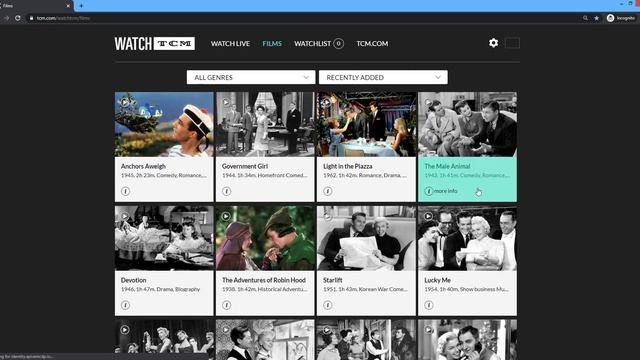640x360 pixels.
Task: Click the Watchlist count badge
Action: pyautogui.click(x=338, y=44)
